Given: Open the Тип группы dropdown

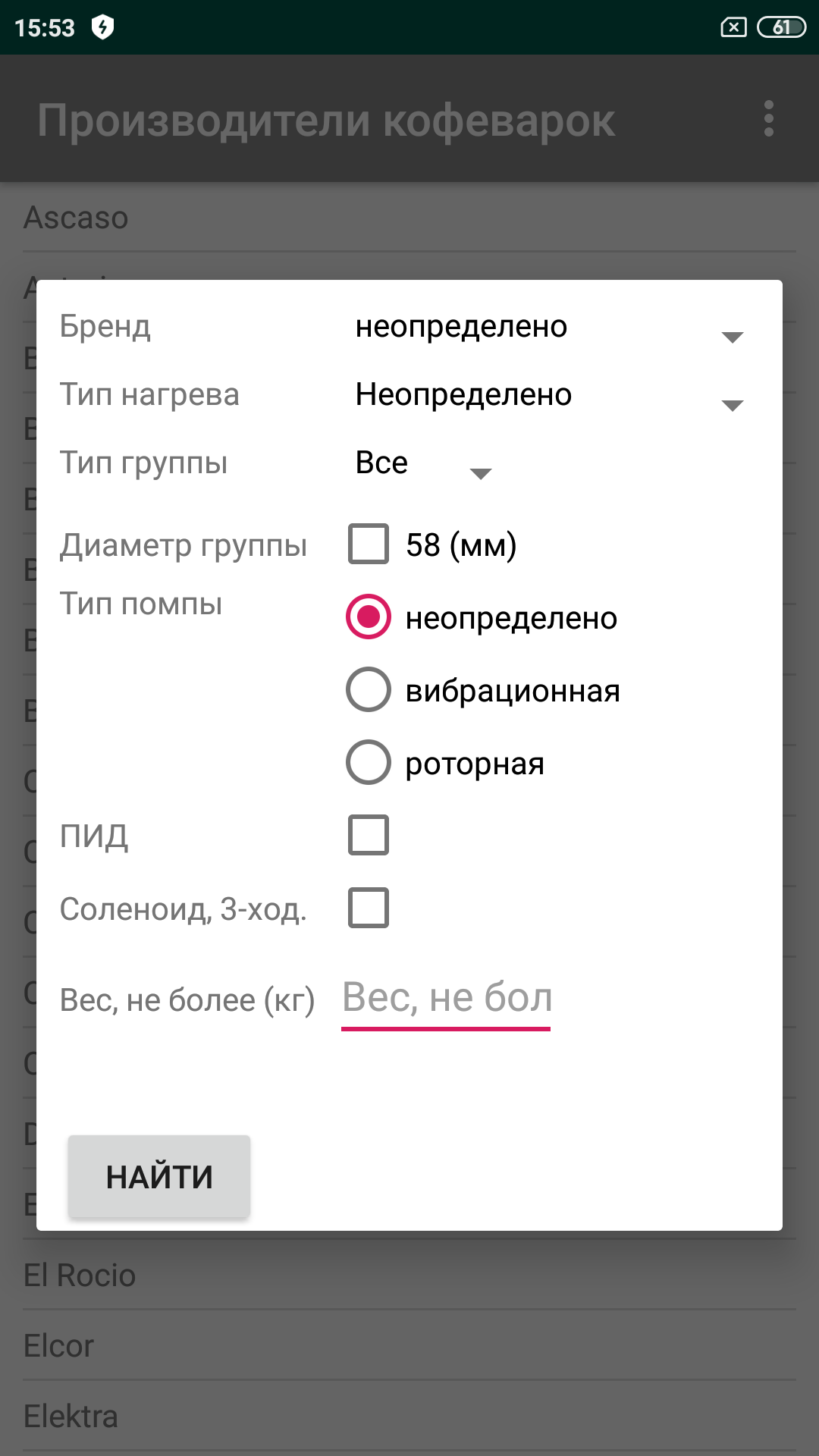Looking at the screenshot, I should (423, 464).
